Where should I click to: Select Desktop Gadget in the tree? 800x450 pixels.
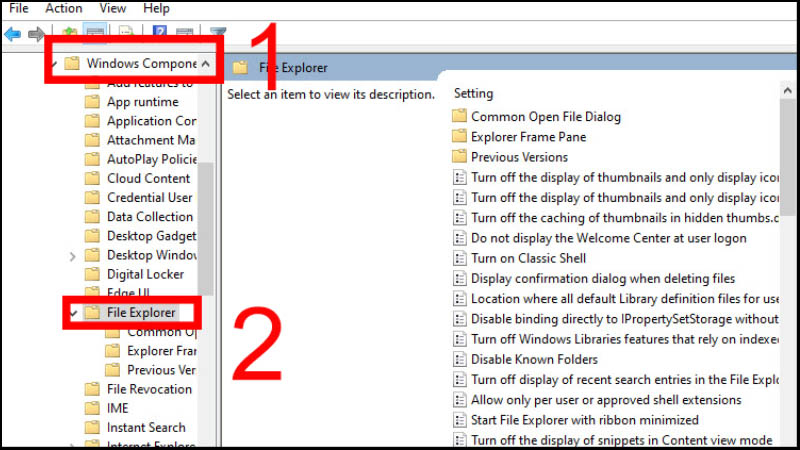pyautogui.click(x=152, y=236)
